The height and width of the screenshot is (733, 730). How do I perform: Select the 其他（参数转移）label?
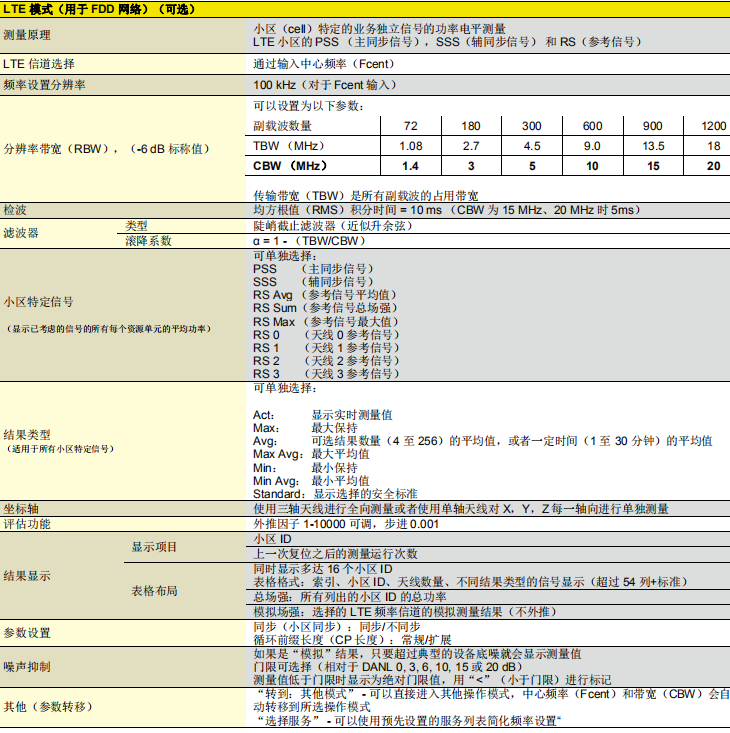tap(48, 707)
